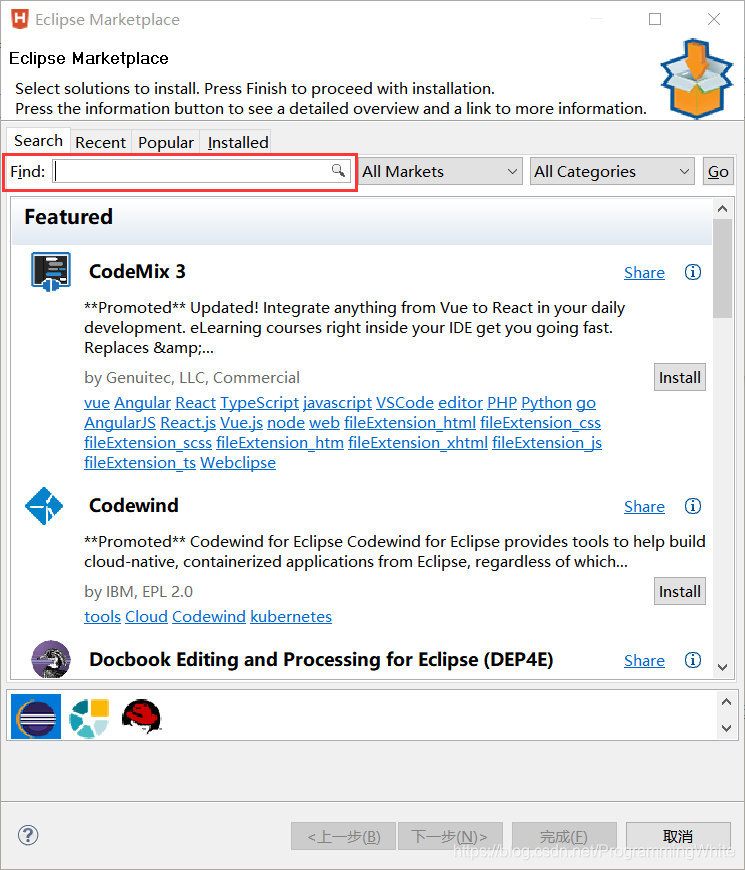Image resolution: width=745 pixels, height=870 pixels.
Task: Click the editor tag link
Action: pyautogui.click(x=460, y=403)
